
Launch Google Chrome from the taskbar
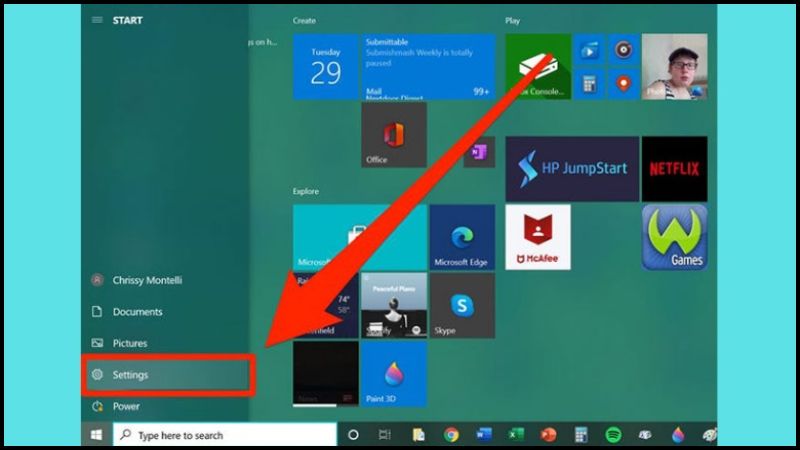451,435
